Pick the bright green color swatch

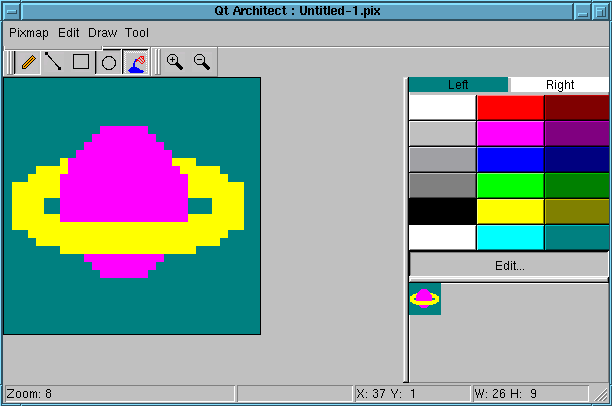click(x=510, y=185)
